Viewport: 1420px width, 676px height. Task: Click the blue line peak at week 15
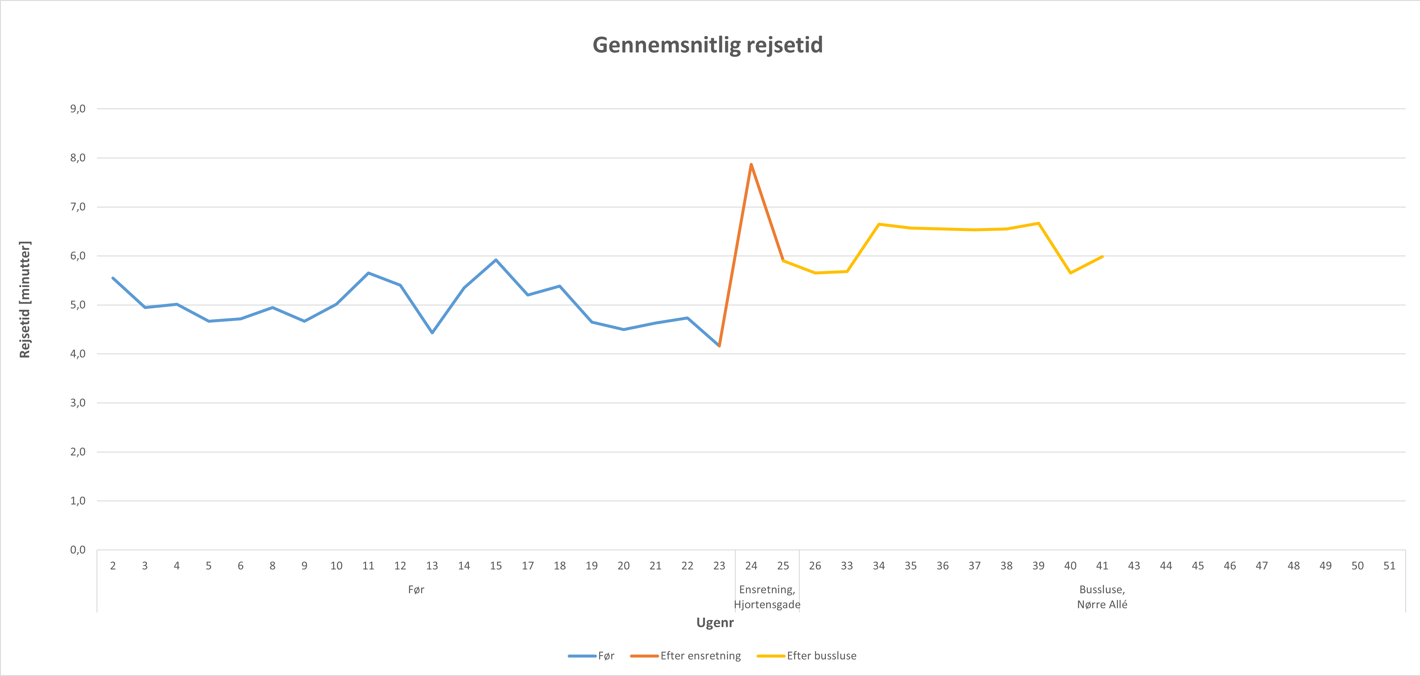496,260
